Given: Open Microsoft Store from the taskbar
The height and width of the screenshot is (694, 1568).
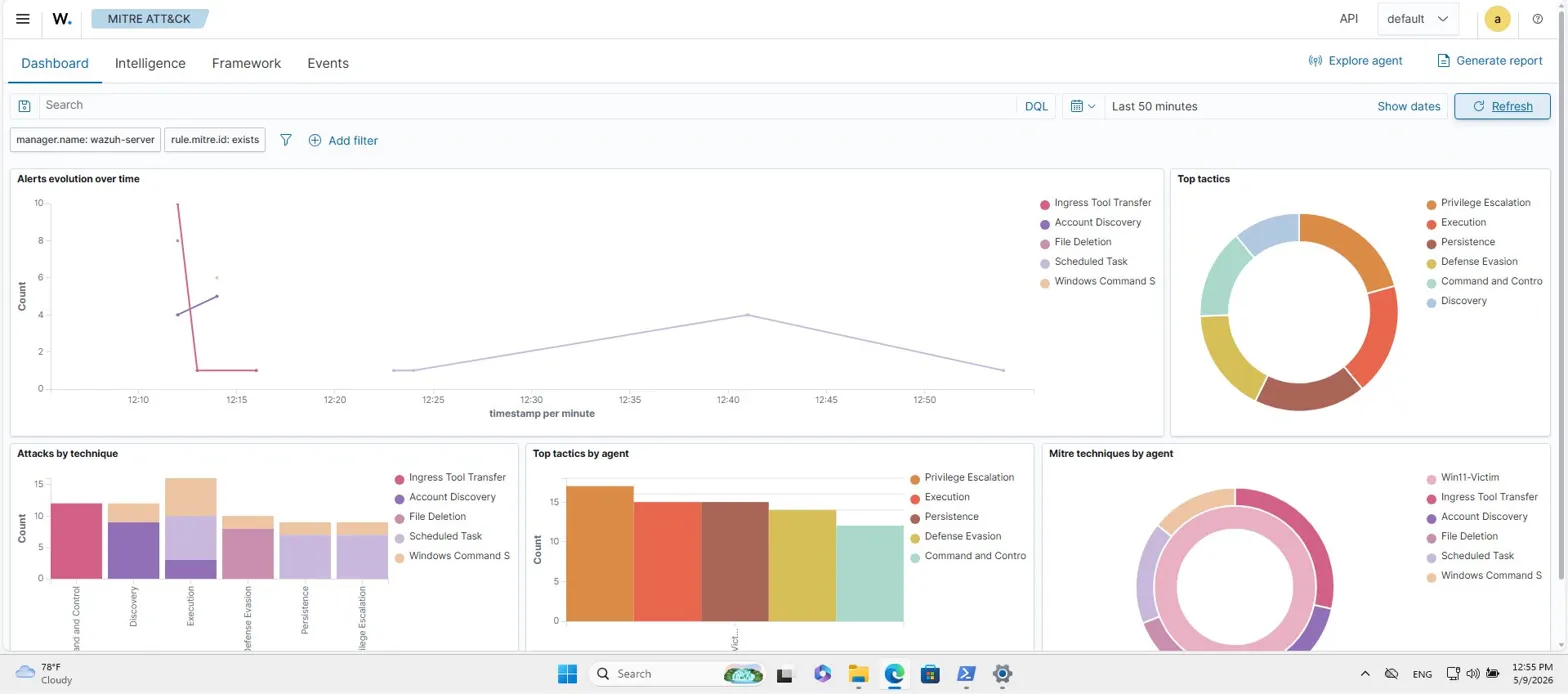Looking at the screenshot, I should (930, 674).
